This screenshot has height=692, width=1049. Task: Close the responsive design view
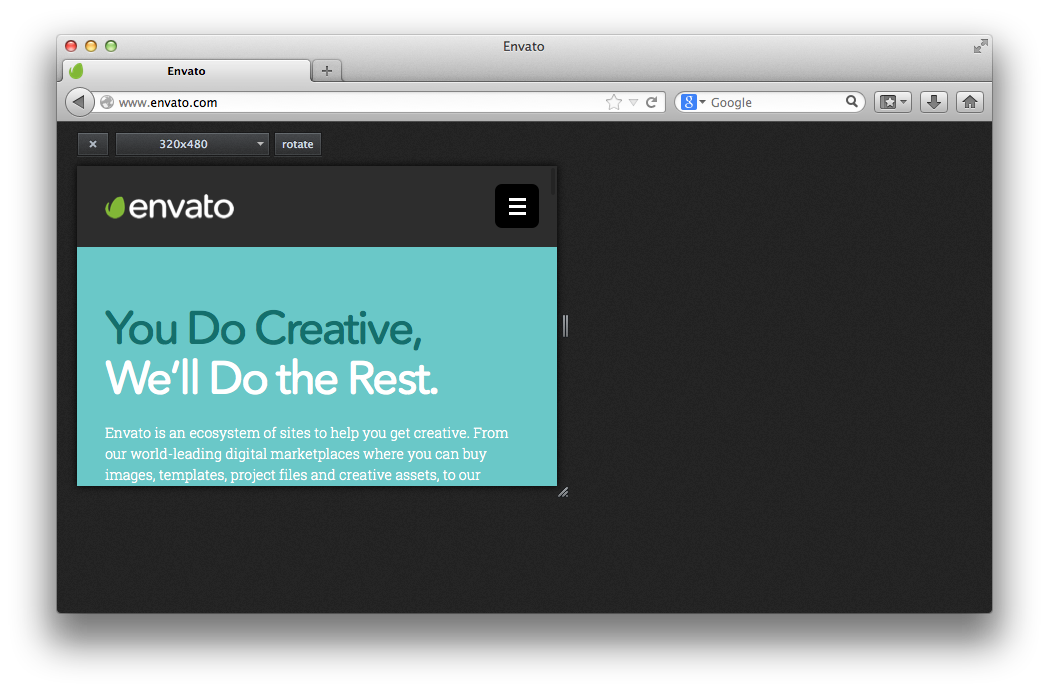[x=93, y=144]
